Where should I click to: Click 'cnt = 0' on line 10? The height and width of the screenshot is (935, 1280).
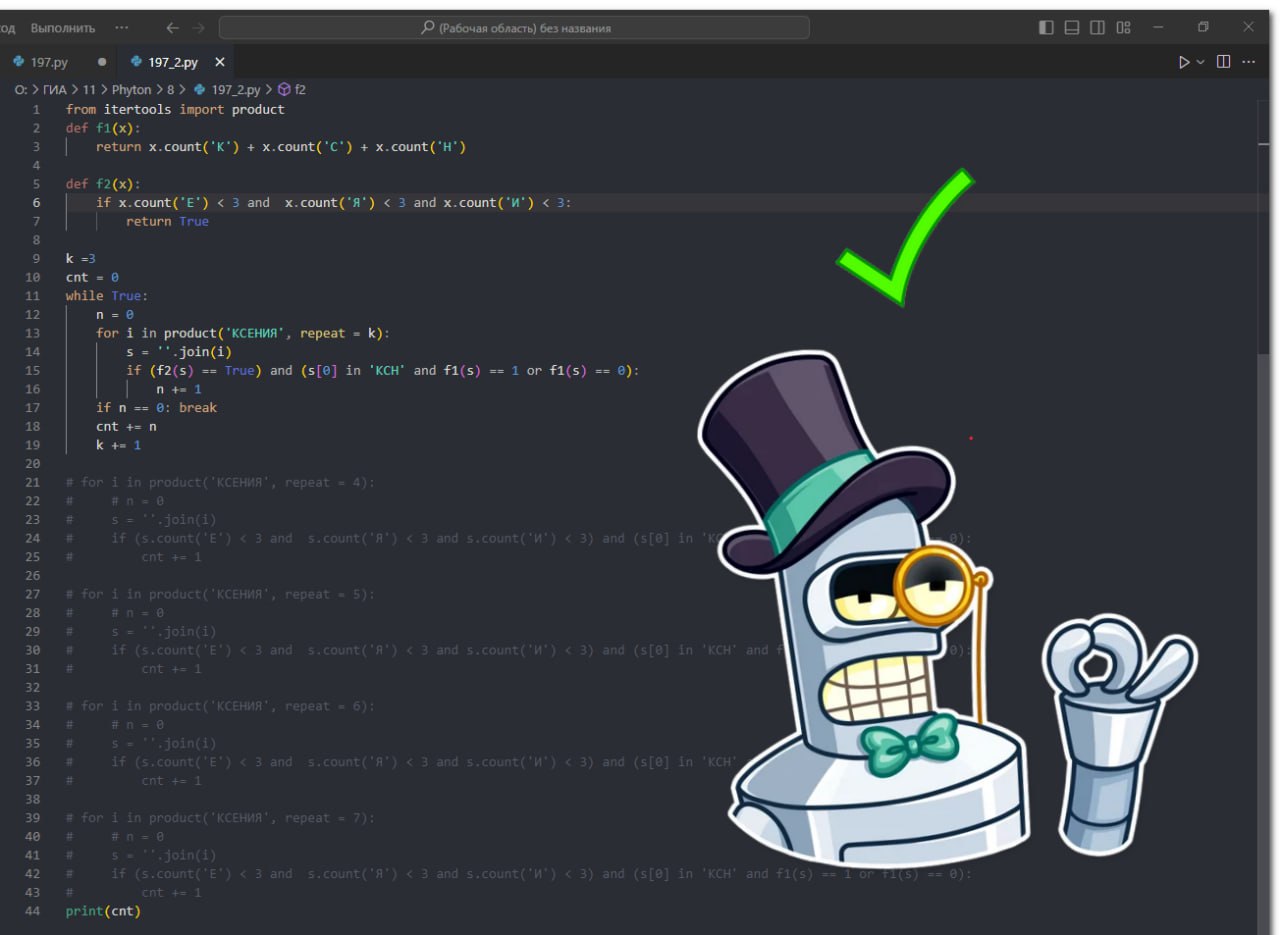(x=92, y=277)
